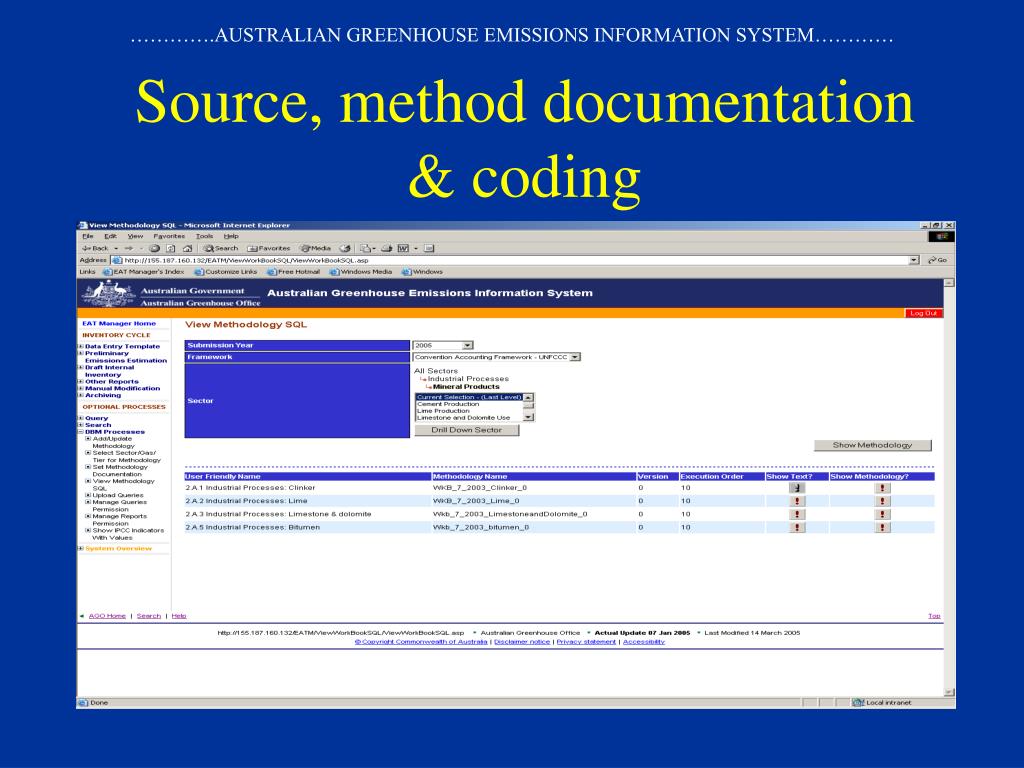This screenshot has width=1024, height=768.
Task: Open EAT Manager Home link
Action: (119, 323)
